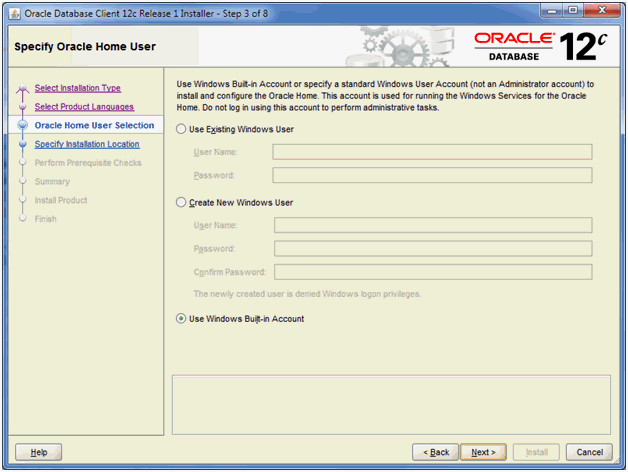This screenshot has height=472, width=628.
Task: Click the existing user Password field
Action: tap(432, 175)
